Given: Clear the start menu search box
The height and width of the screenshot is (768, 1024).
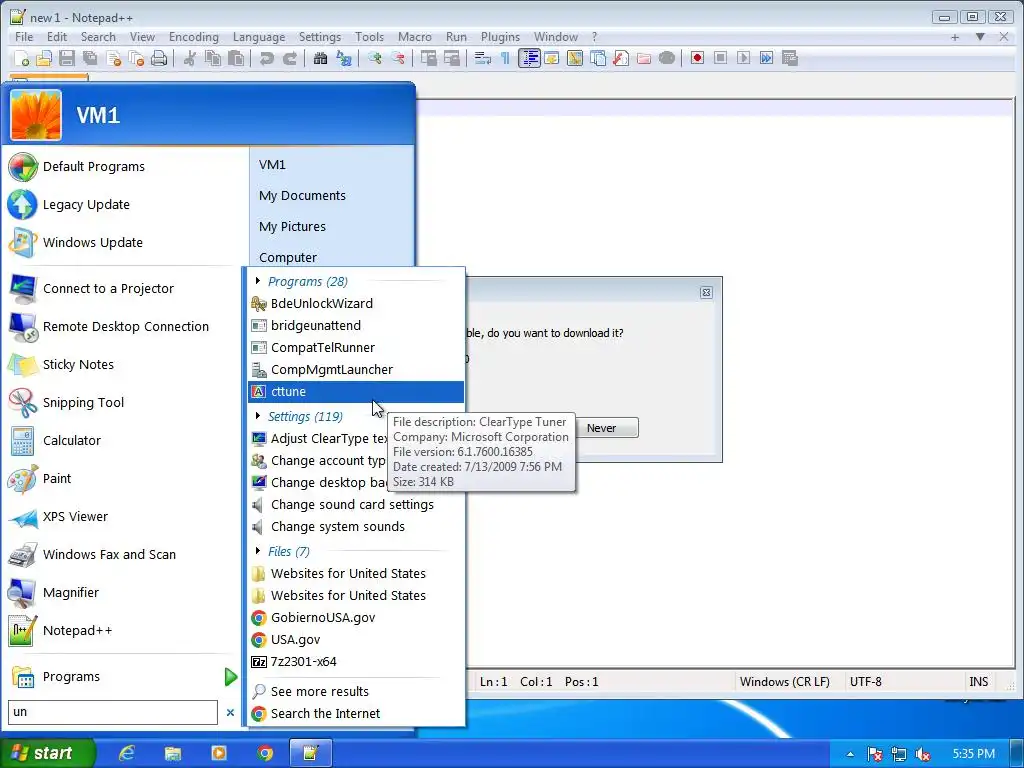Looking at the screenshot, I should 230,712.
